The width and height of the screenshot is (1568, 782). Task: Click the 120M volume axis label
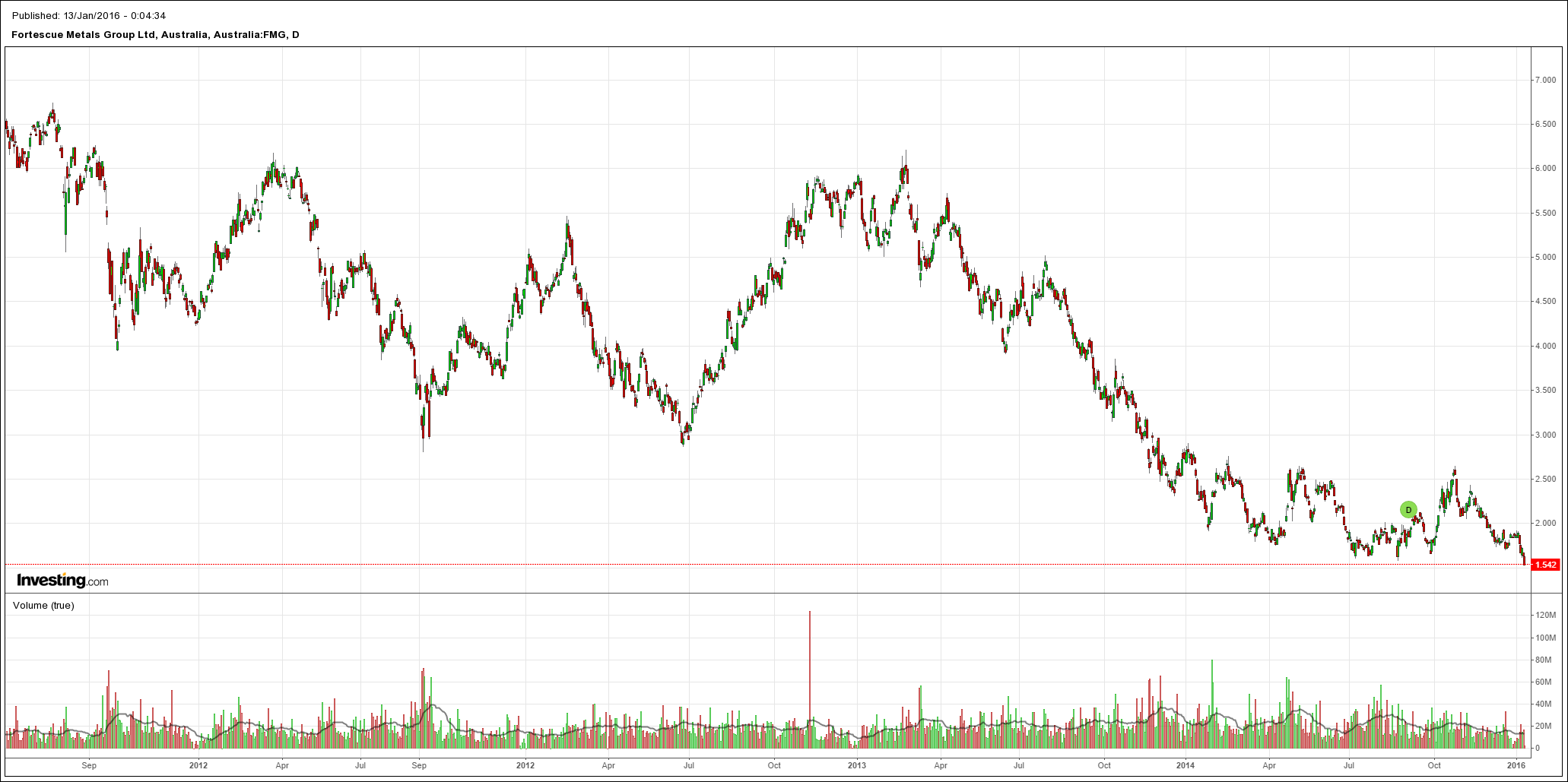pyautogui.click(x=1544, y=615)
